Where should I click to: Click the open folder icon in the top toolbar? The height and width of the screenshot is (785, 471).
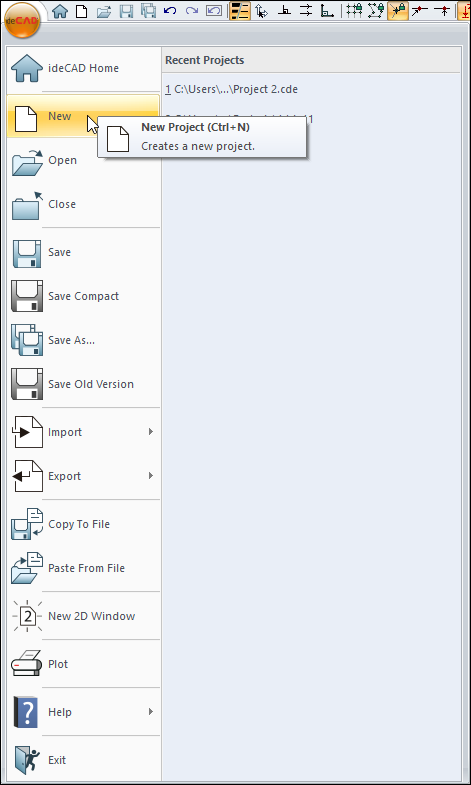point(104,11)
